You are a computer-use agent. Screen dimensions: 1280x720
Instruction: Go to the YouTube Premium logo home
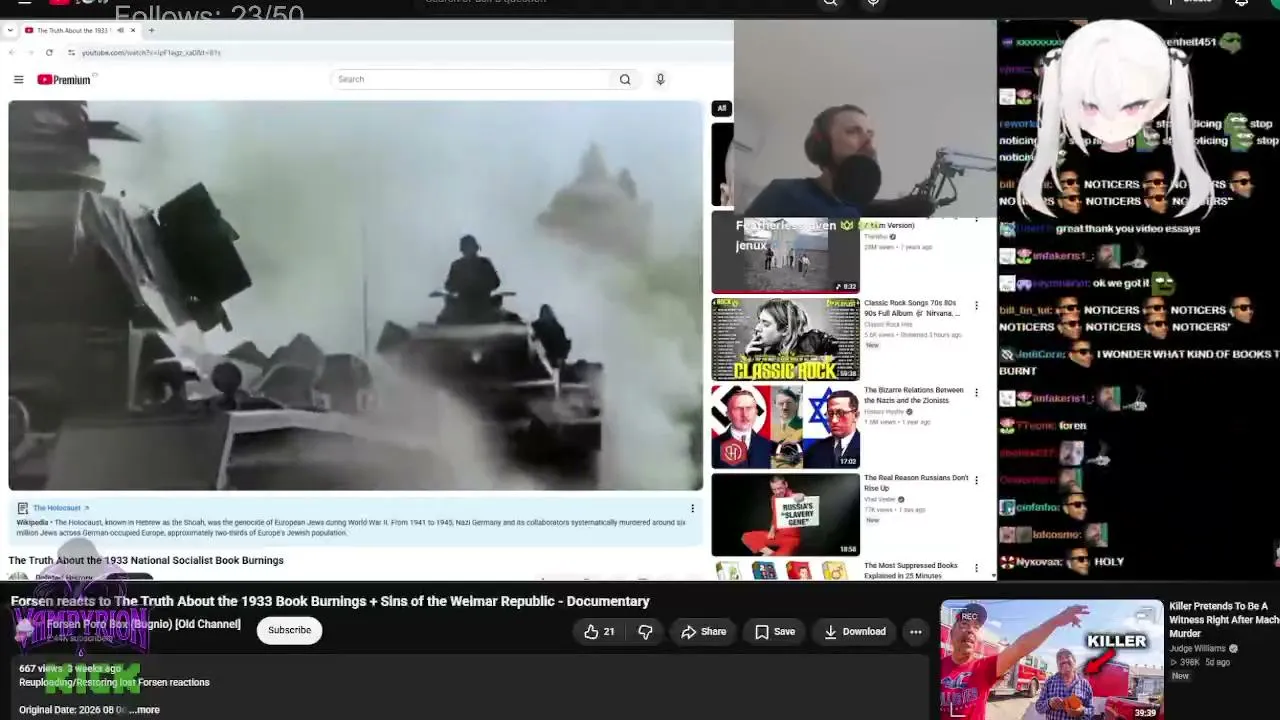pos(64,79)
